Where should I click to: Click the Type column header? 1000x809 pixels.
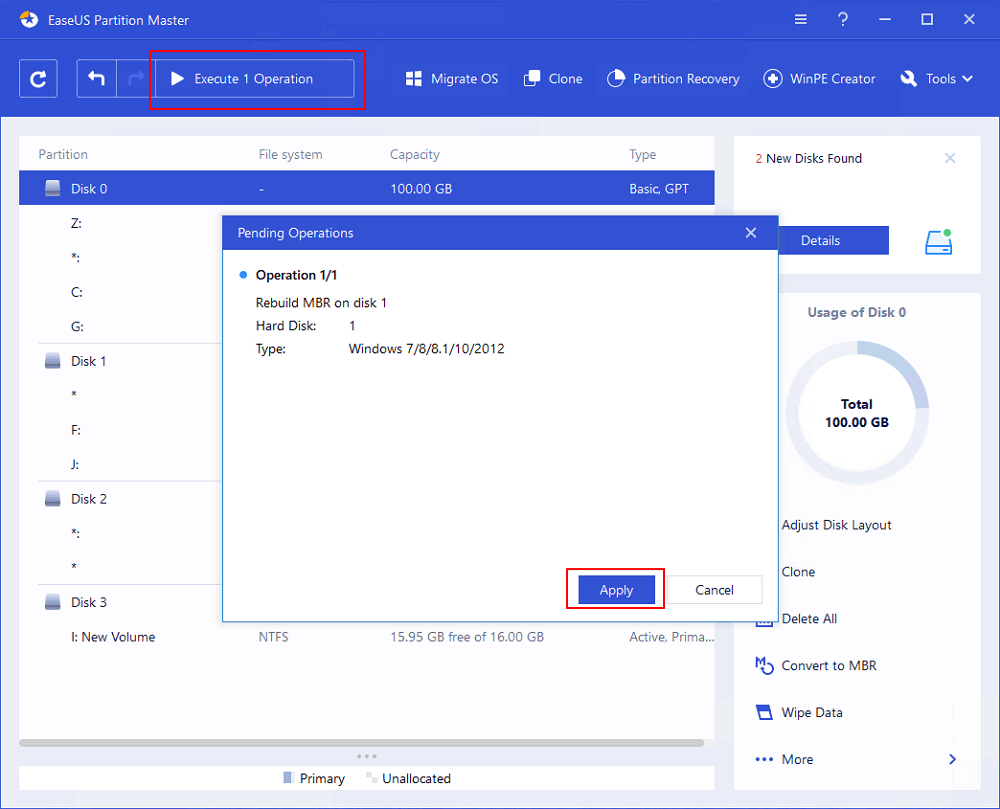[642, 154]
